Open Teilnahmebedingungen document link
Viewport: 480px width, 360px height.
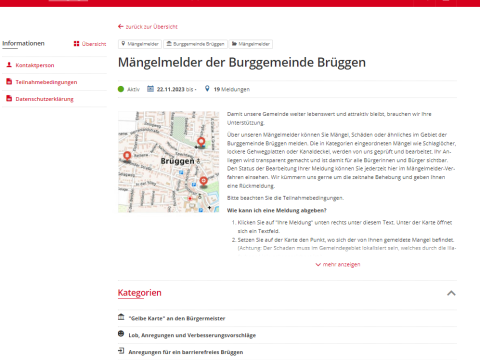tap(46, 82)
